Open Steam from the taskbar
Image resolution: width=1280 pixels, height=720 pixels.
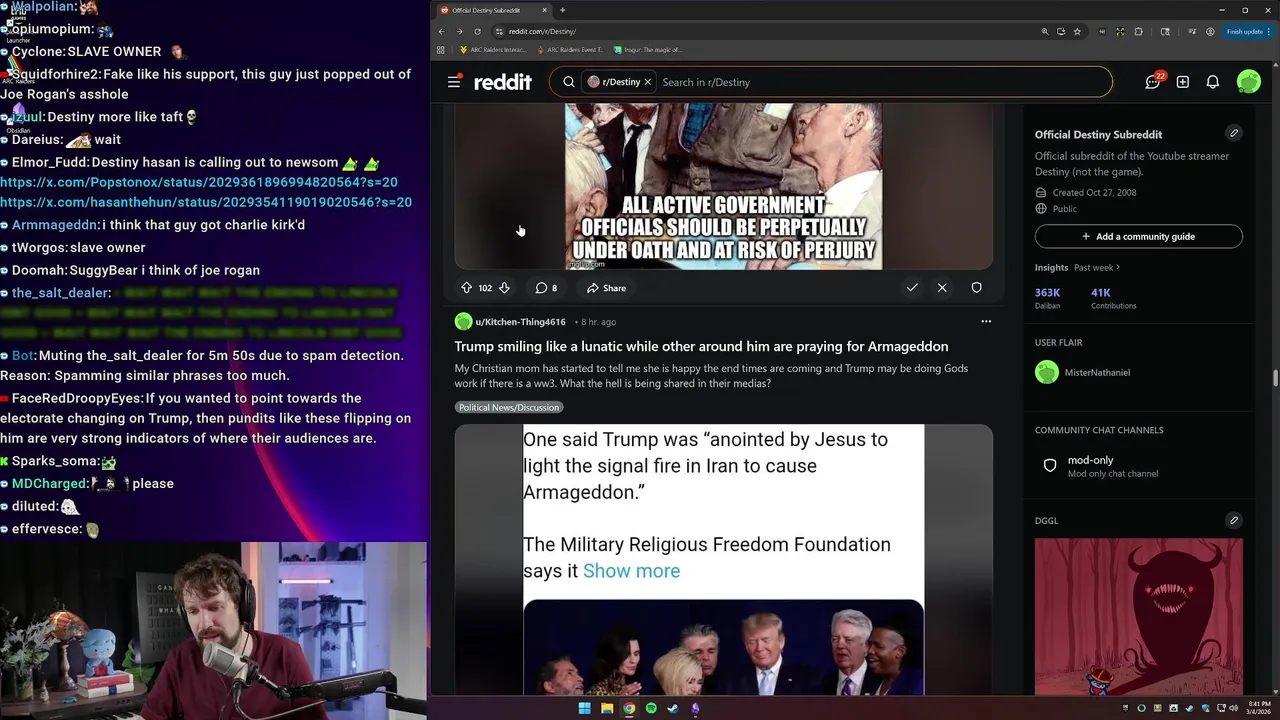click(673, 708)
